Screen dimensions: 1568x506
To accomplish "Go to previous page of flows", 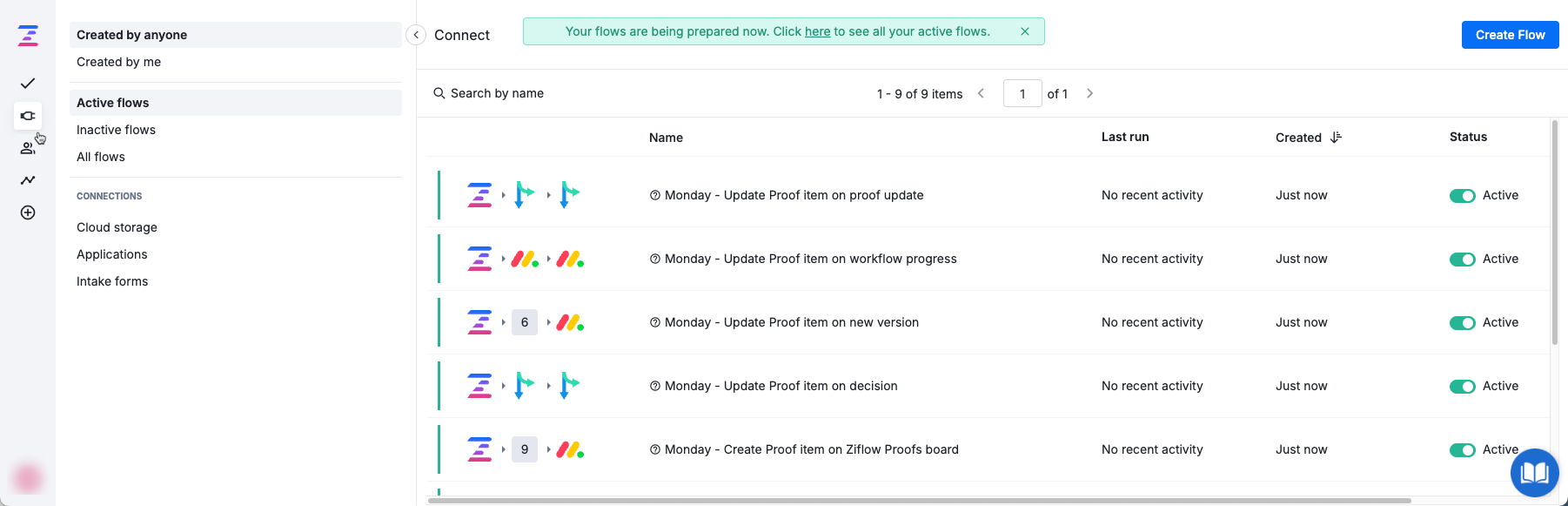I will pyautogui.click(x=982, y=93).
